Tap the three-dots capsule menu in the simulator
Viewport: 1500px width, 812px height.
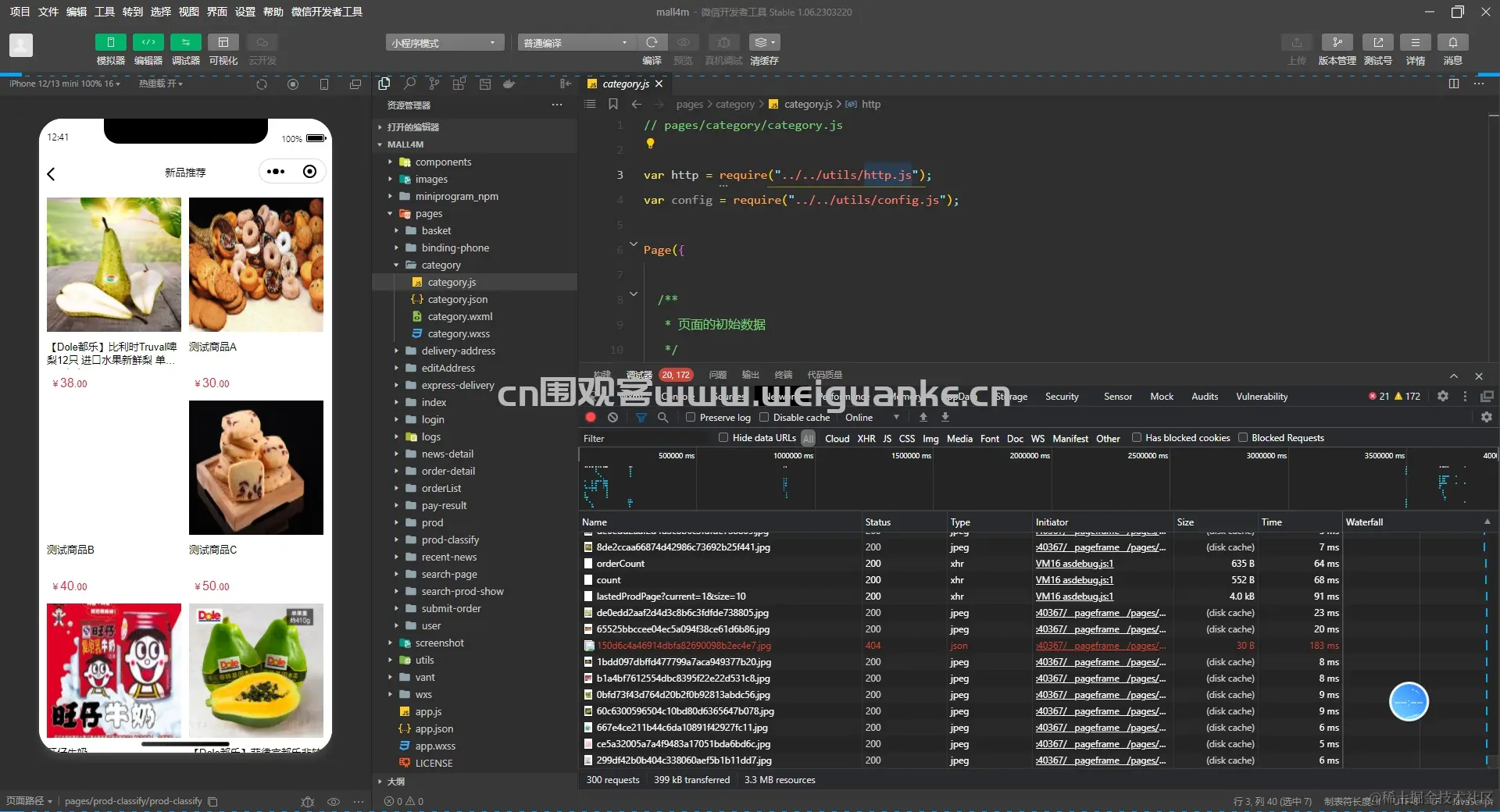tap(276, 172)
